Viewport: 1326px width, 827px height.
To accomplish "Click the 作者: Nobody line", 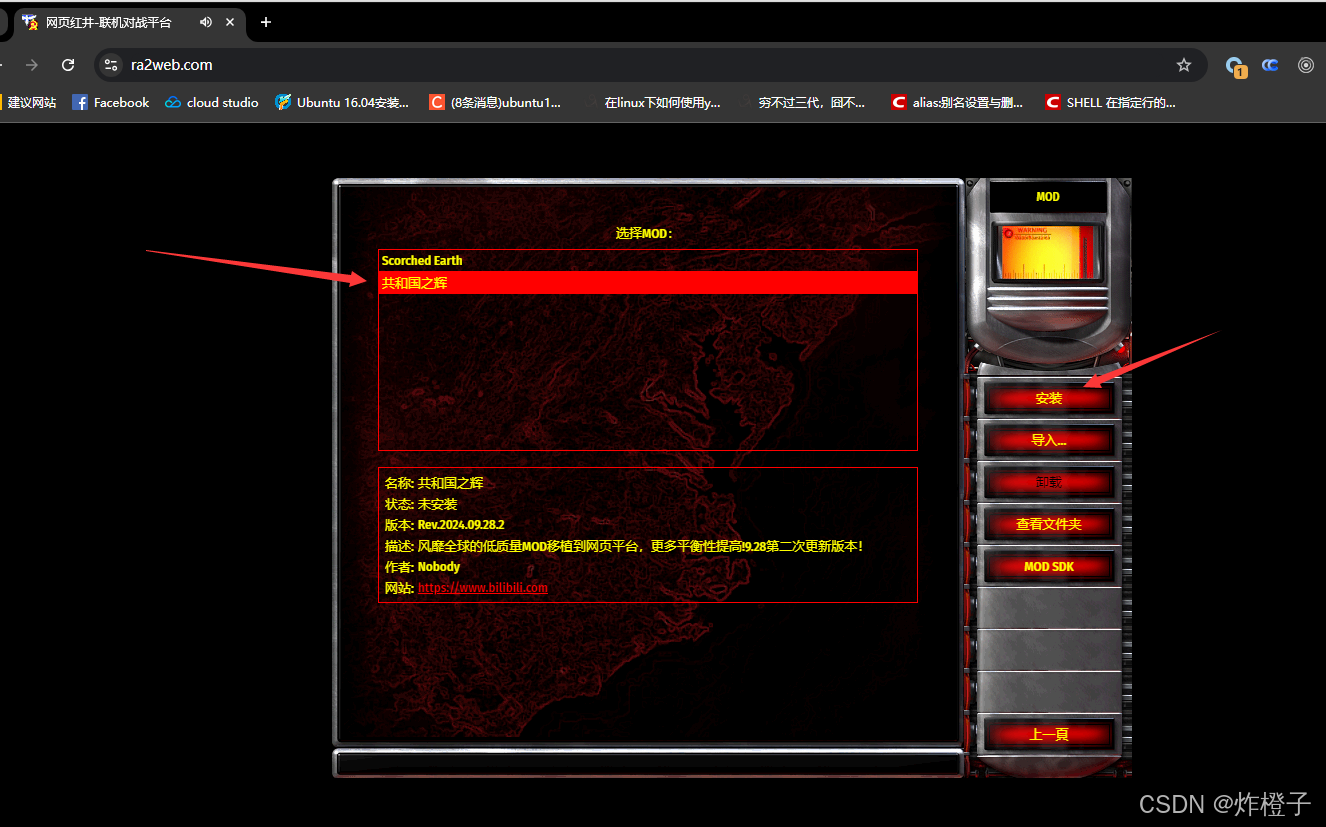I will 423,567.
